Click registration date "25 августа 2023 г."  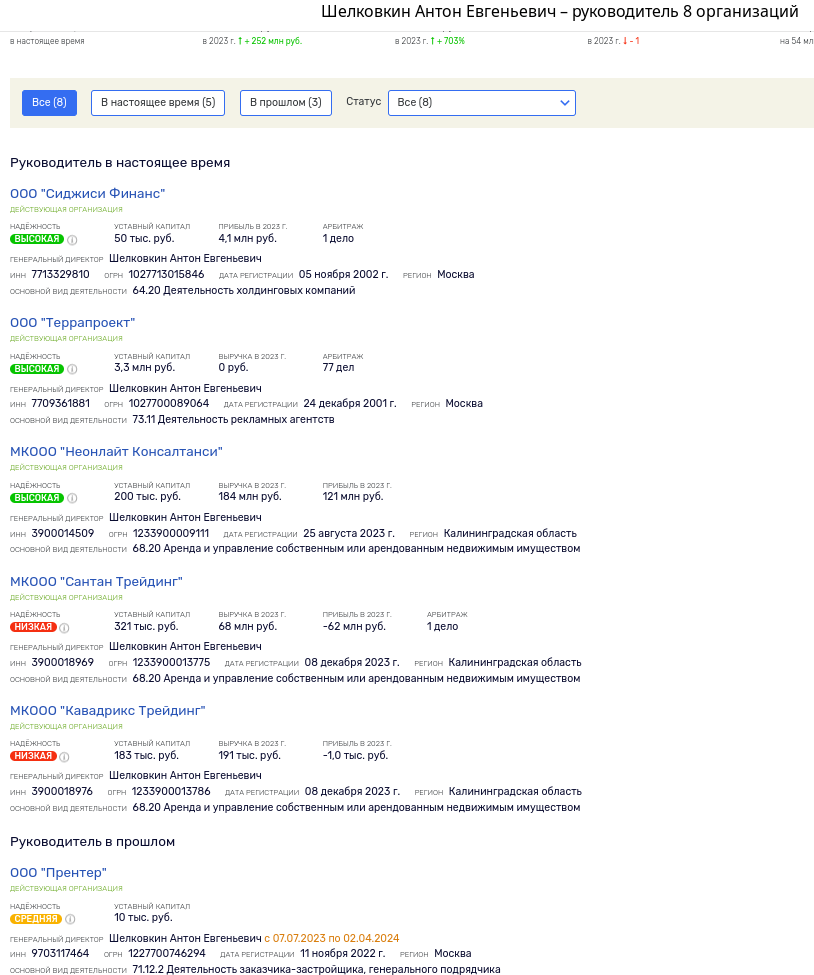(349, 533)
